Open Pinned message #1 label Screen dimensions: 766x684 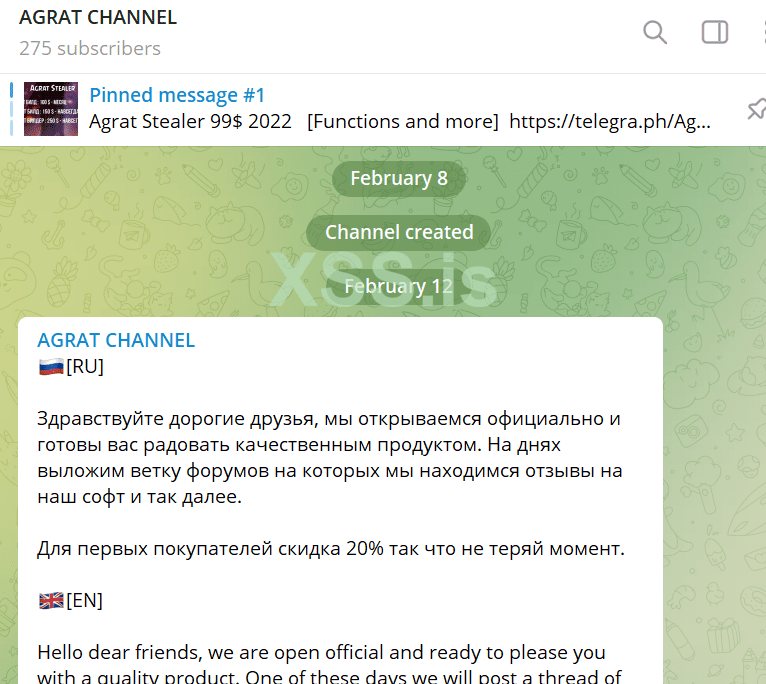coord(177,95)
